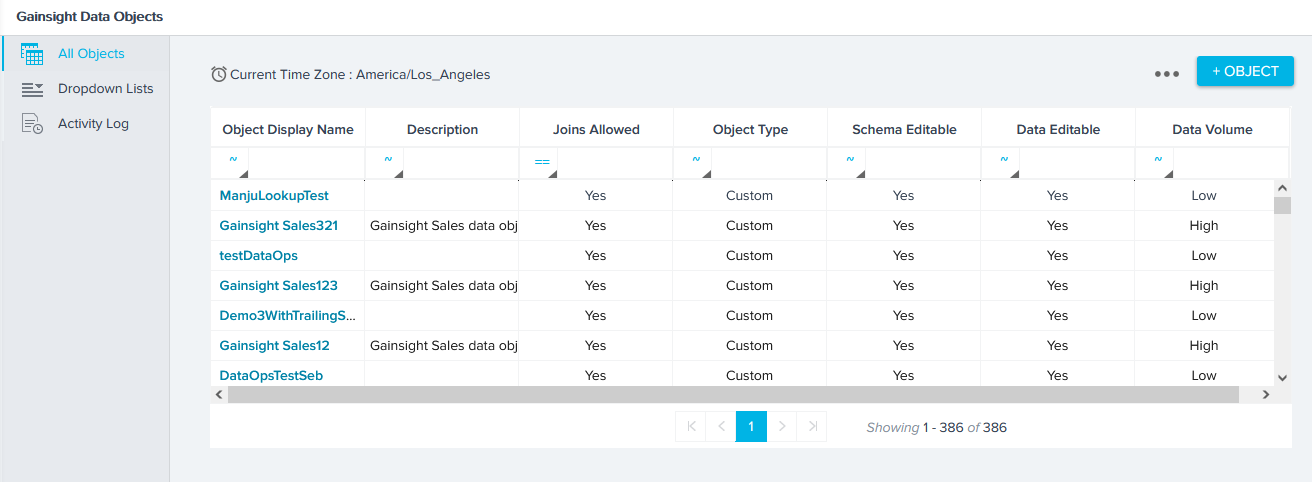Go to next page of results
1312x482 pixels.
782,426
